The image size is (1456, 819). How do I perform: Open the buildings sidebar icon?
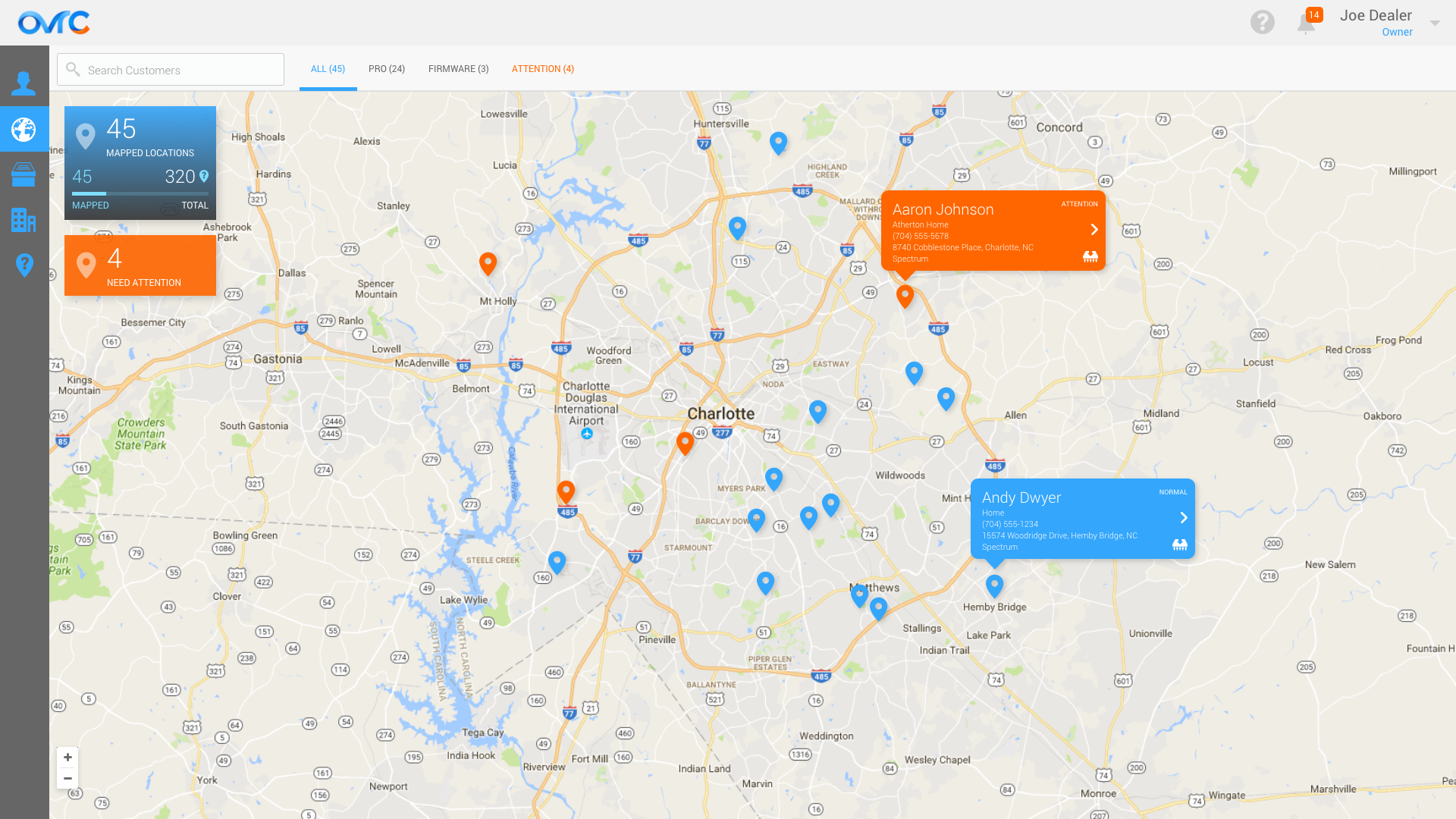tap(24, 220)
